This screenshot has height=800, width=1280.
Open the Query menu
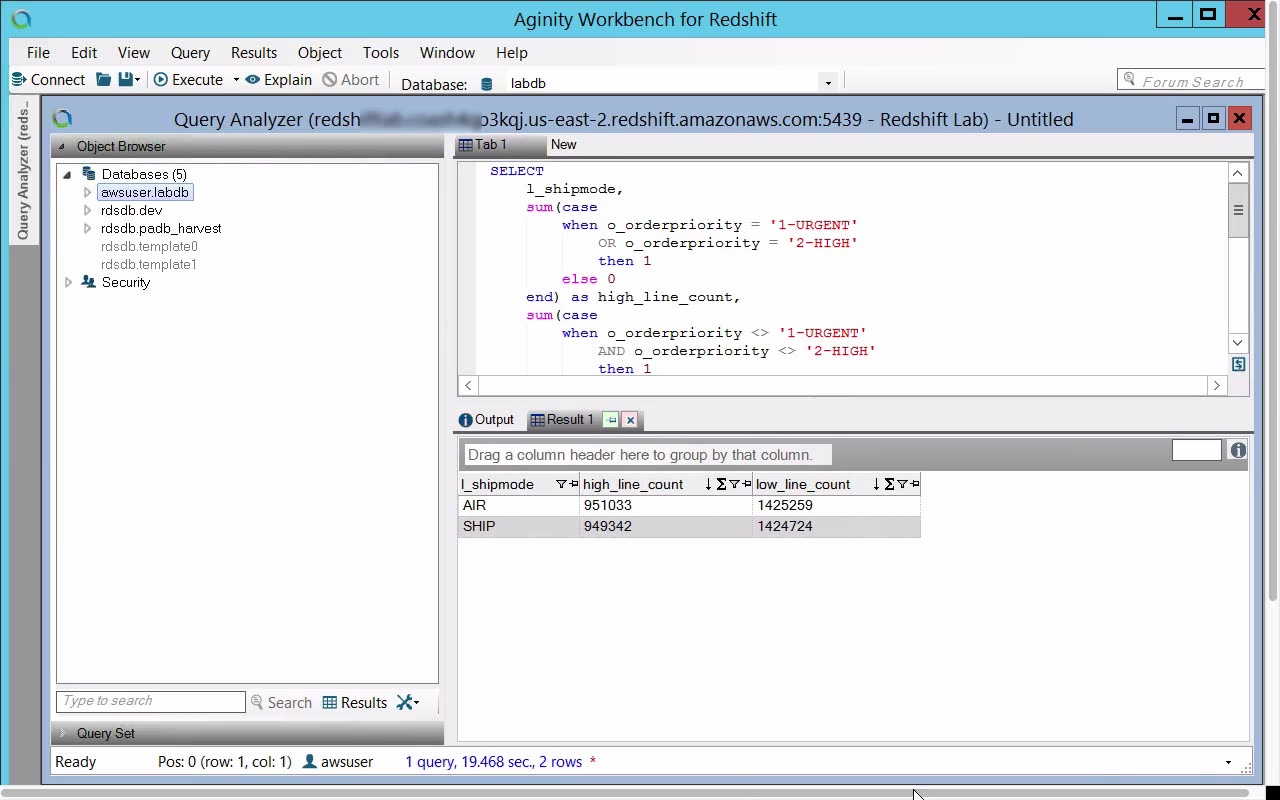click(x=190, y=53)
